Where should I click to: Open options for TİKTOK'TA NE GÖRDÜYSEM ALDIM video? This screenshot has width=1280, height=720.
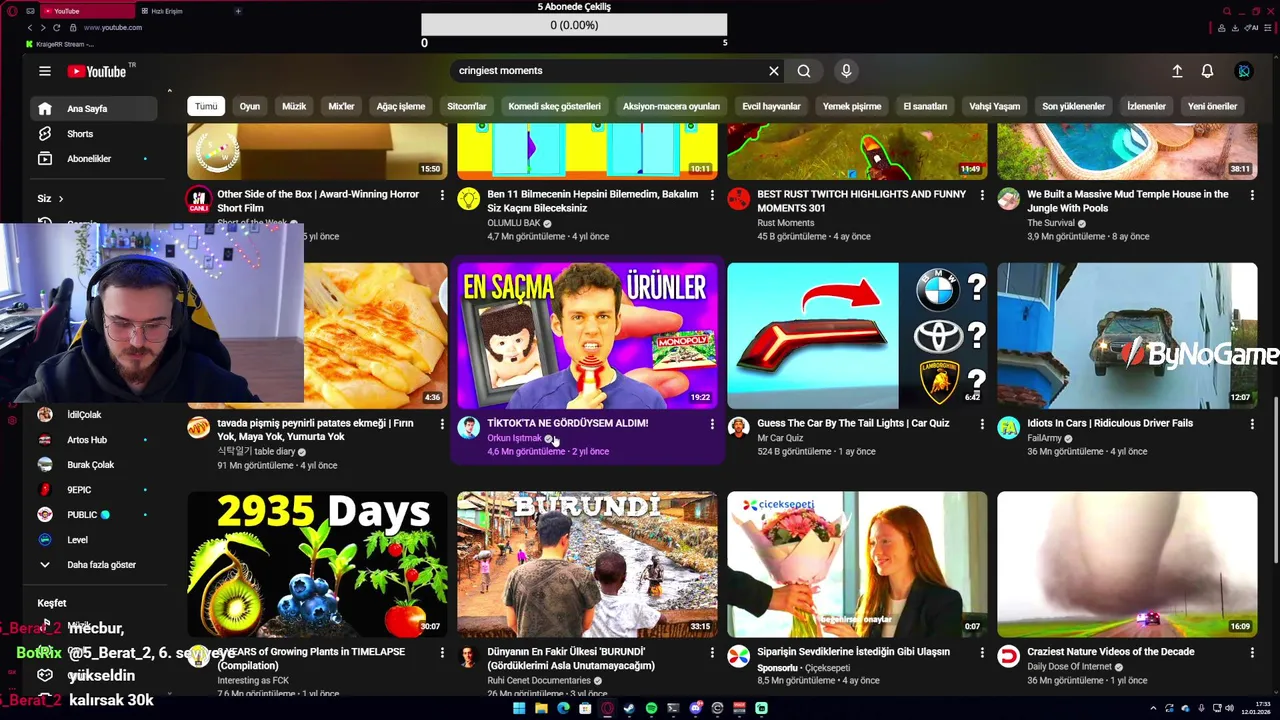pyautogui.click(x=712, y=425)
